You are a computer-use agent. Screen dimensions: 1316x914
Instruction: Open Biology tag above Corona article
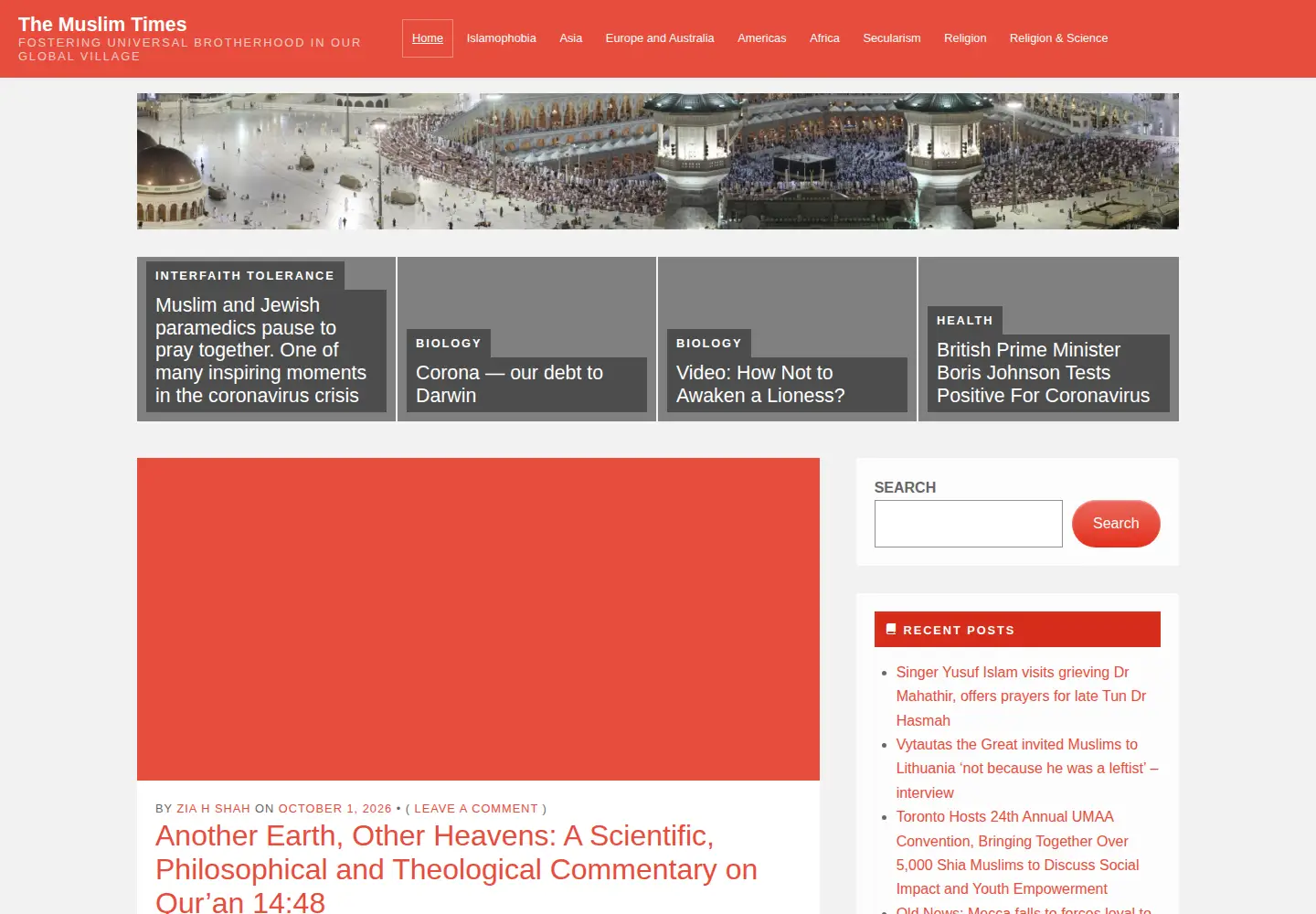point(449,343)
